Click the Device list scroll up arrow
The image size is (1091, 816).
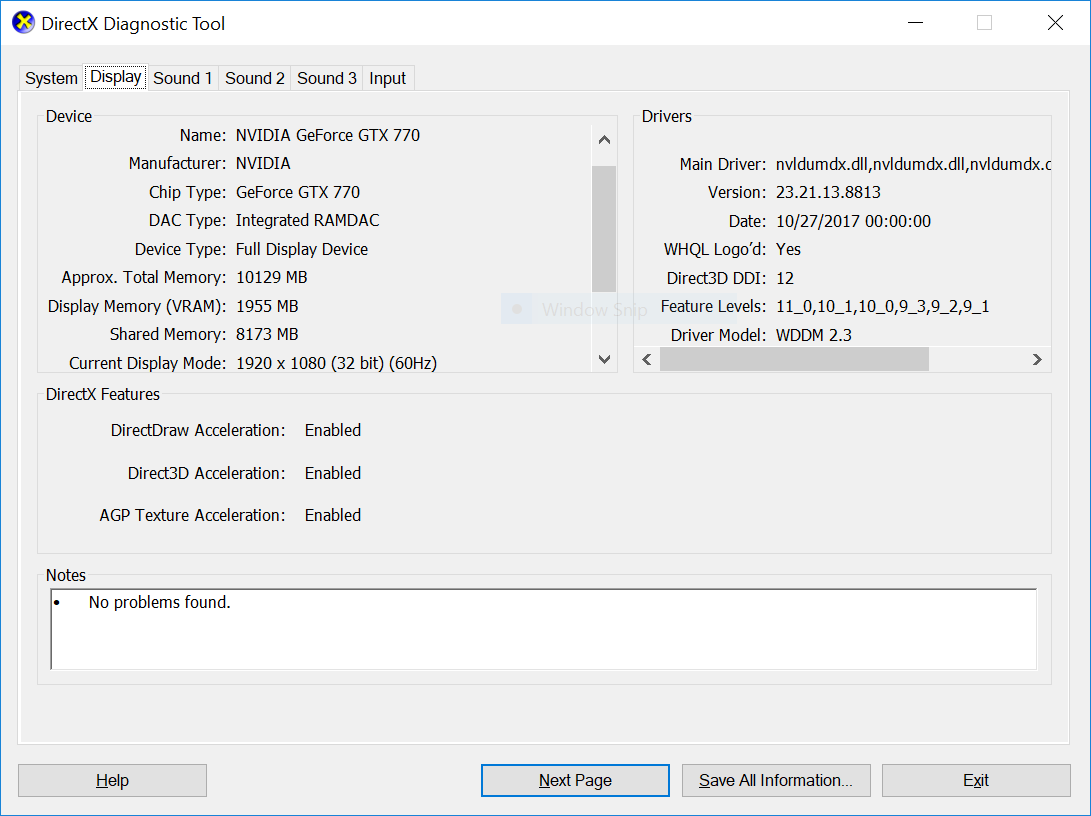coord(604,140)
